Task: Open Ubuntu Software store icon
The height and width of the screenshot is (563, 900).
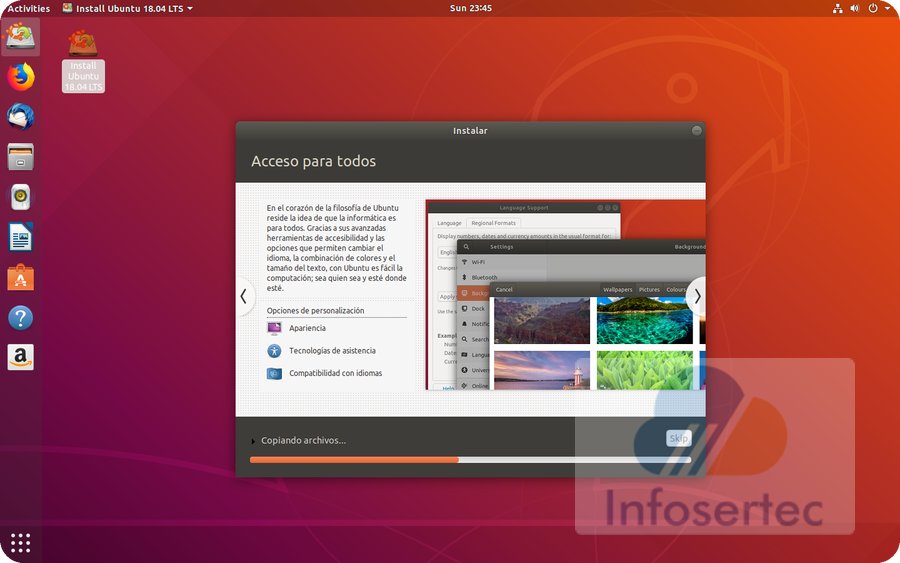Action: point(21,277)
